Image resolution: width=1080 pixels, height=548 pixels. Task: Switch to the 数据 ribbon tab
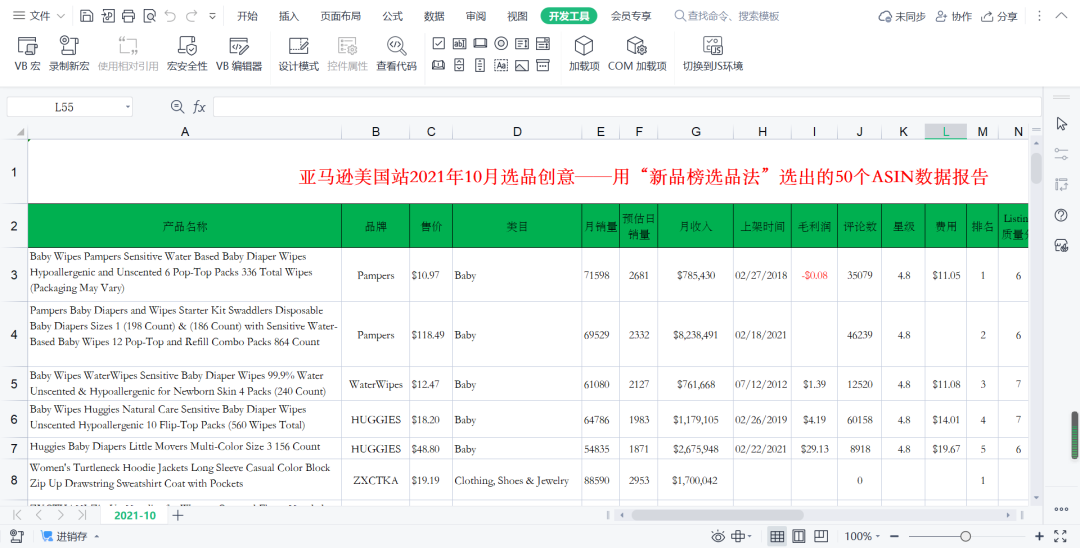pos(434,16)
